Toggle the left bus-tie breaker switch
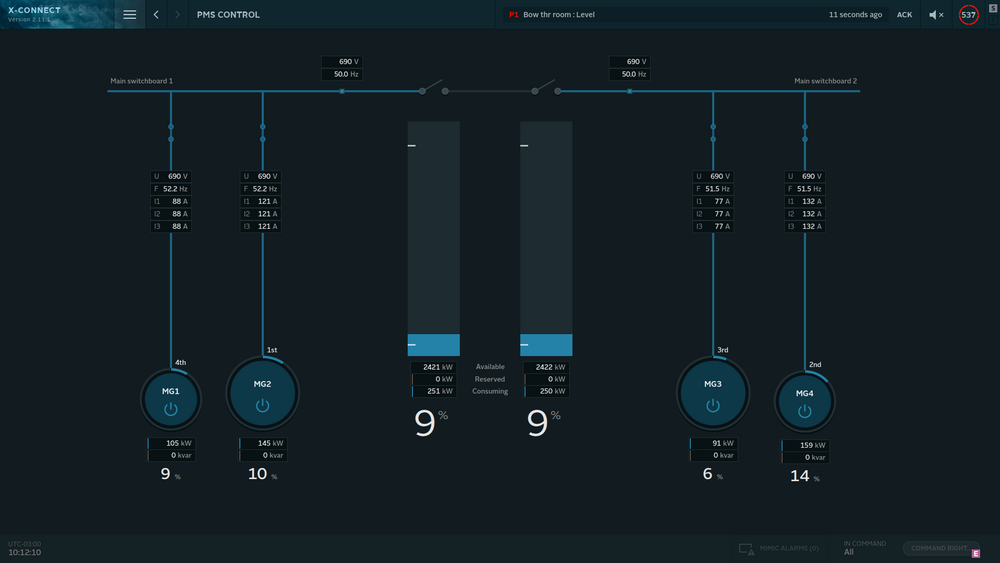This screenshot has height=563, width=1000. pos(433,89)
